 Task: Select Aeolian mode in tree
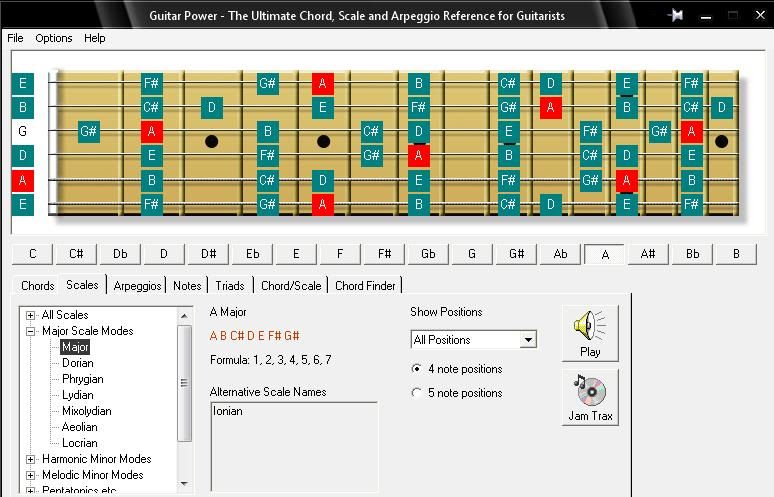[79, 427]
